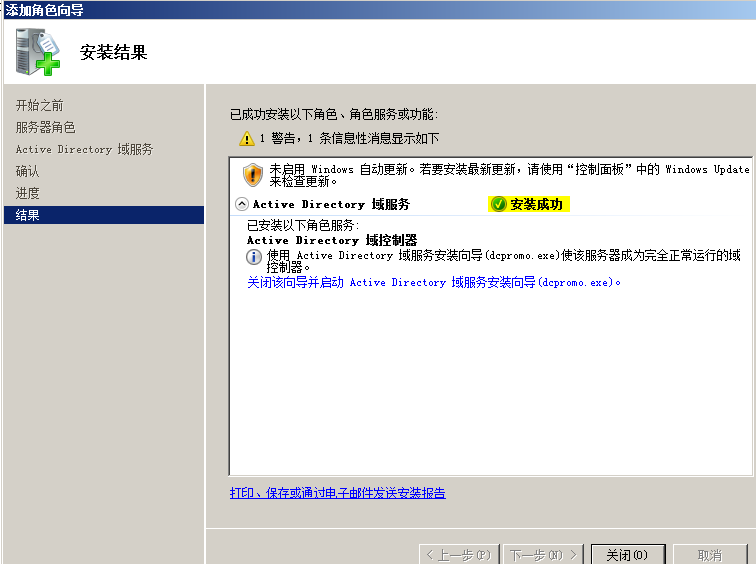Click the 1 警告，1 条信息性消息 text
This screenshot has height=564, width=756.
coord(349,139)
